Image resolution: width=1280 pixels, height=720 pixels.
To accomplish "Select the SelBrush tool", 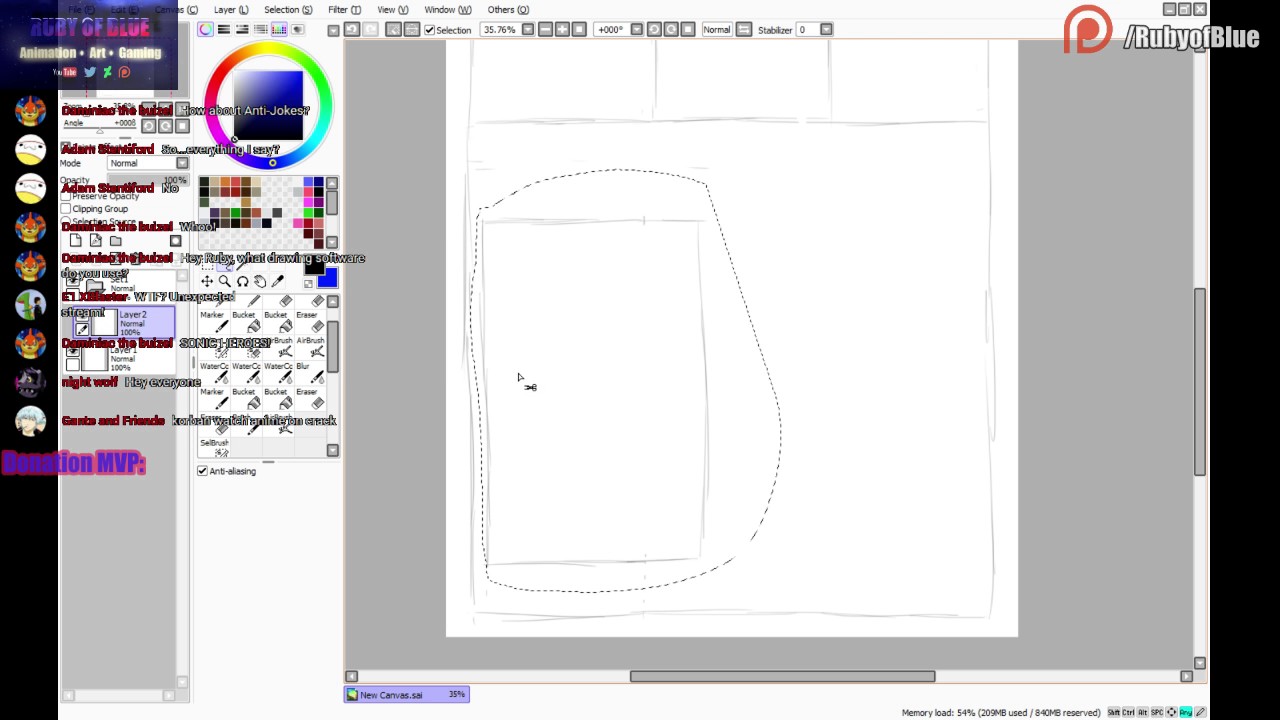I will [214, 449].
